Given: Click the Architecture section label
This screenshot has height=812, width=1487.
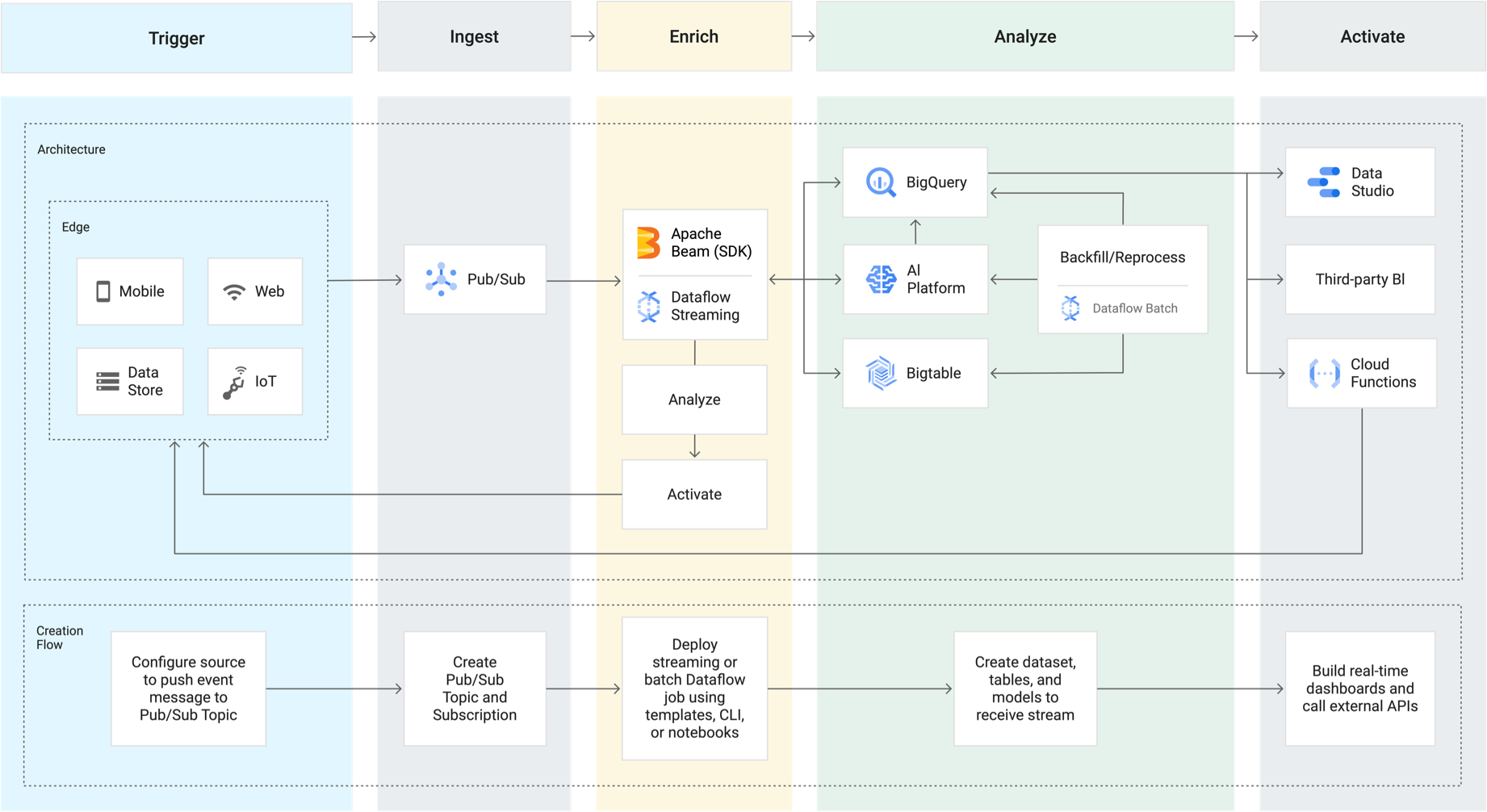Looking at the screenshot, I should pyautogui.click(x=71, y=149).
